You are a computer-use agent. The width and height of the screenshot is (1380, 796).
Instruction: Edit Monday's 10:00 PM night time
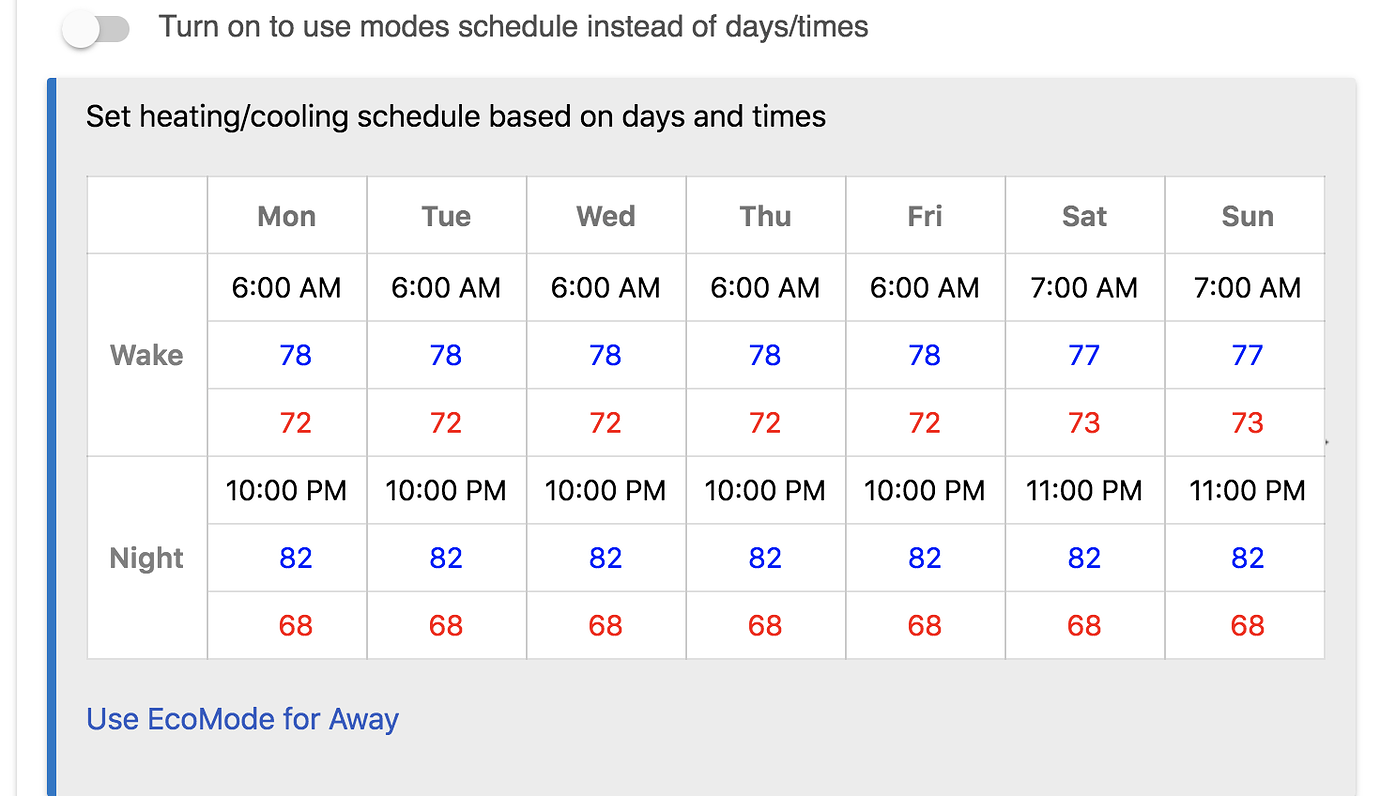tap(286, 490)
